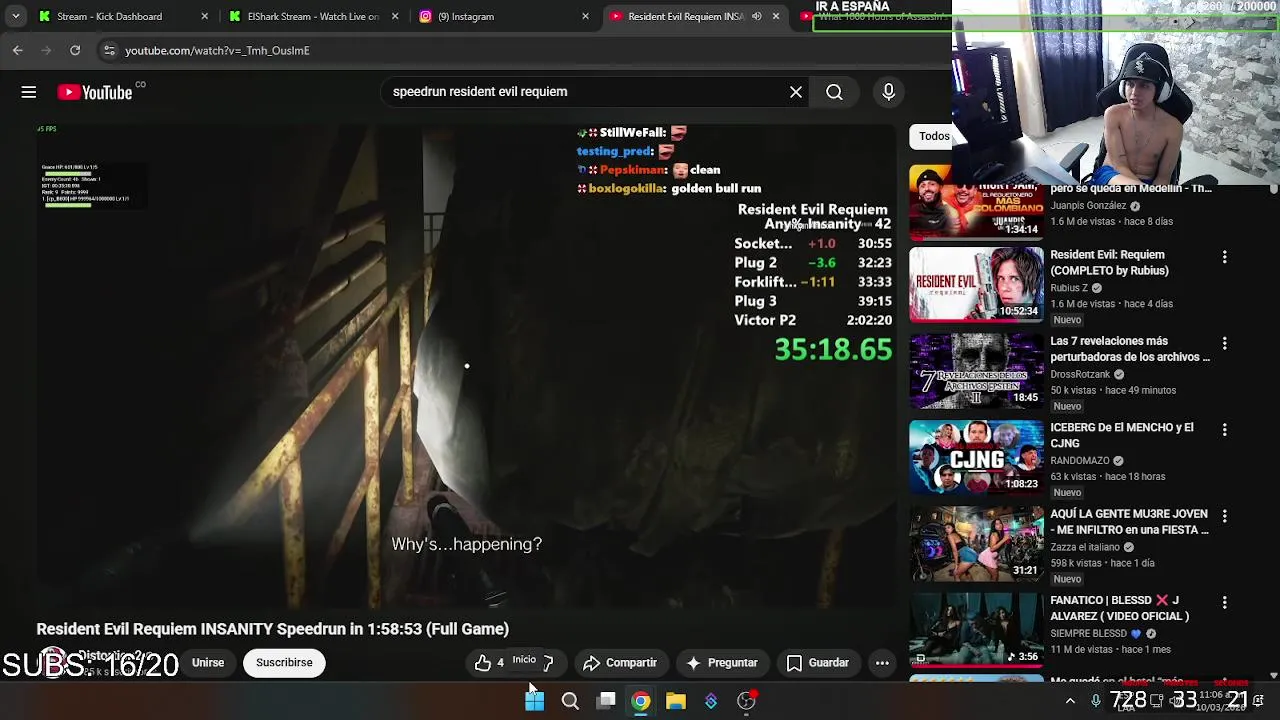
Task: Open the 7 Revelaciones thumbnail
Action: pos(976,371)
